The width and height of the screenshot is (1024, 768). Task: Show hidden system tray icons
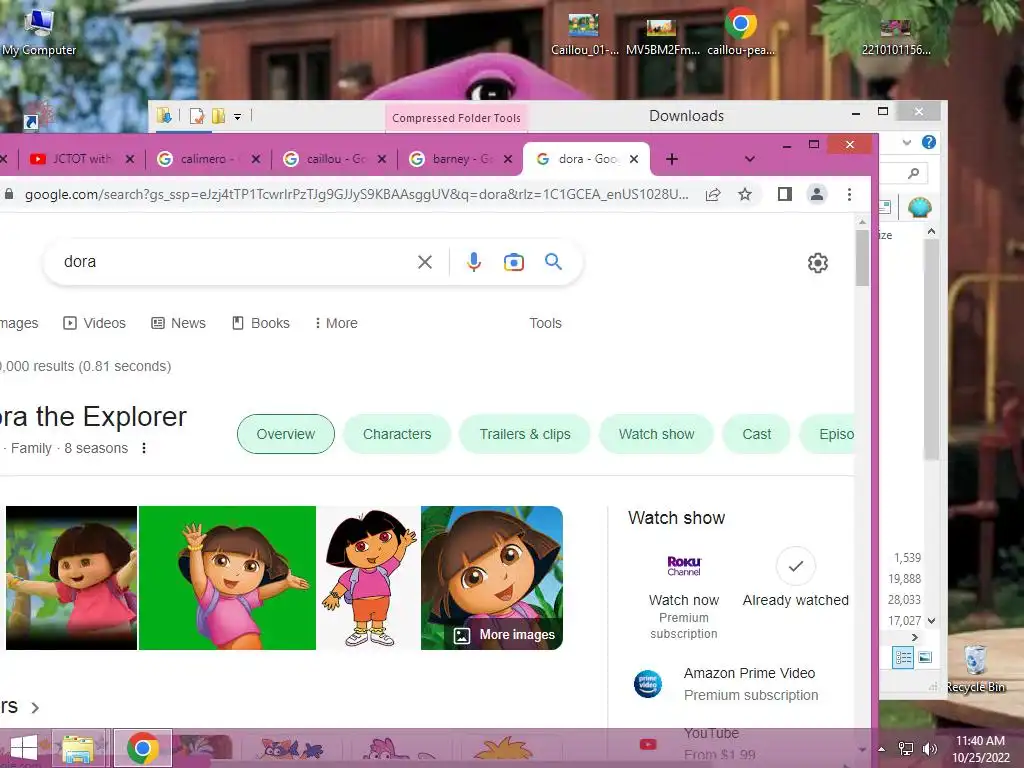881,749
